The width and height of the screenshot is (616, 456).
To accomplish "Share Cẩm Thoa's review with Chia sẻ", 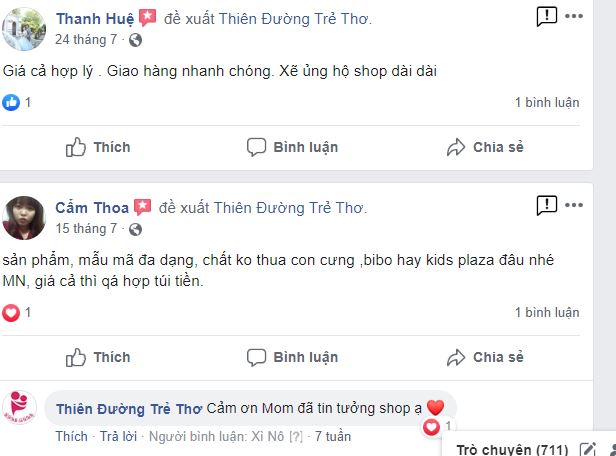I will click(485, 357).
